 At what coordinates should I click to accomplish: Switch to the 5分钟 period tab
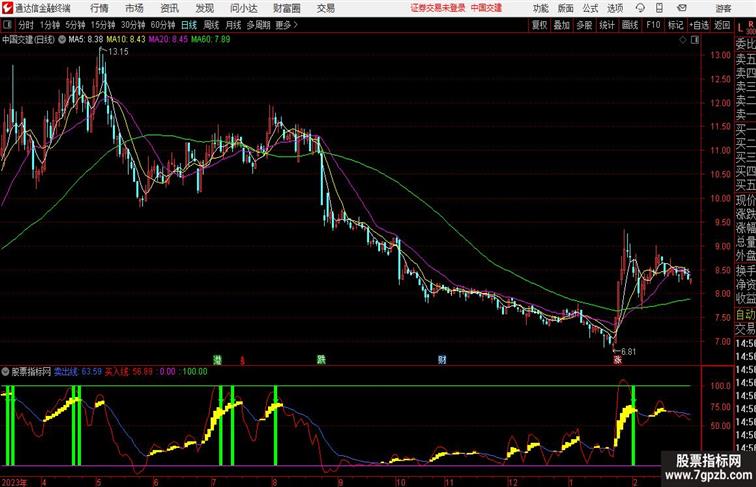(x=75, y=25)
